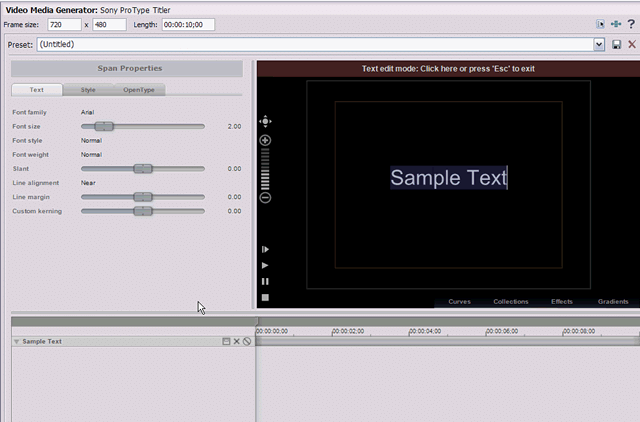Click the Slant slider handle
This screenshot has height=422, width=640.
[x=143, y=169]
